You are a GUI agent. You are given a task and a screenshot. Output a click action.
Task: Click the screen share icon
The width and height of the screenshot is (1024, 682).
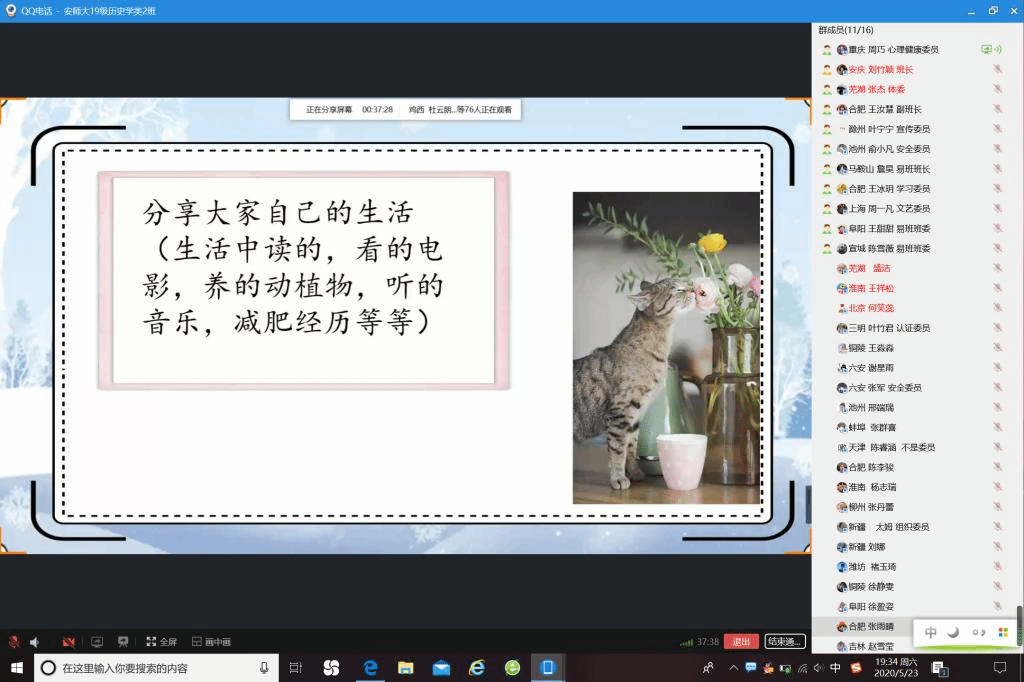pos(97,642)
